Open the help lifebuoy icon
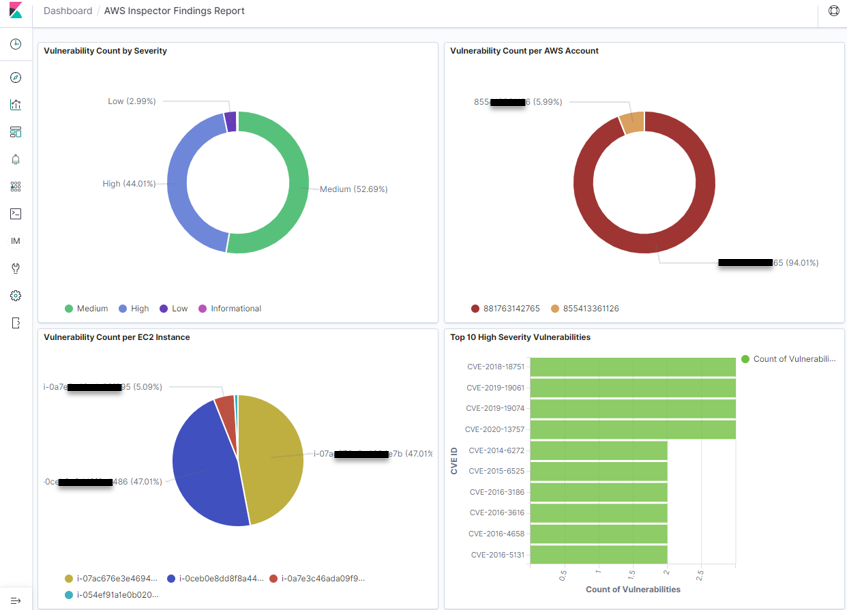 (834, 10)
